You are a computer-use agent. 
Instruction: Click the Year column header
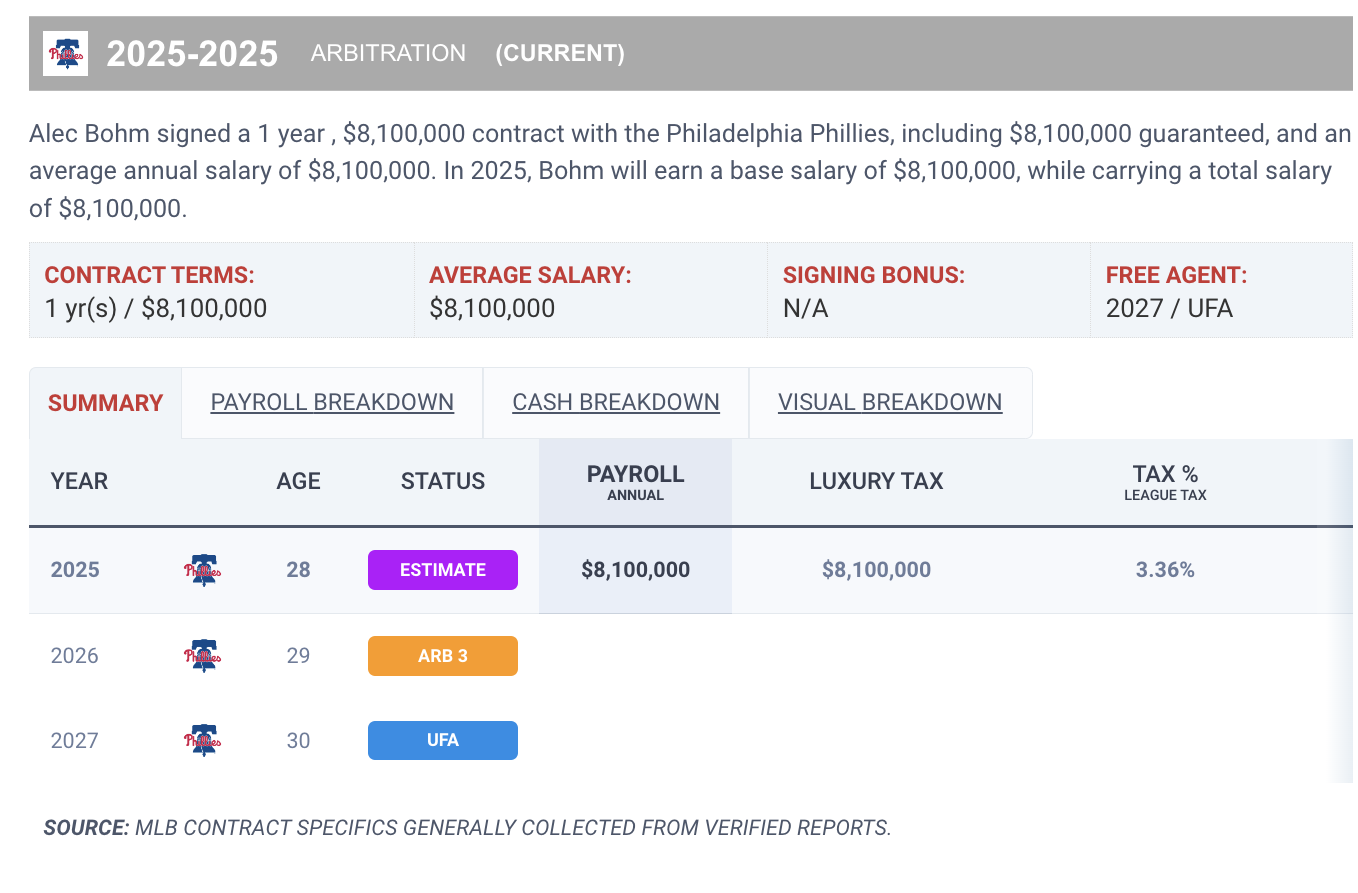click(x=79, y=481)
